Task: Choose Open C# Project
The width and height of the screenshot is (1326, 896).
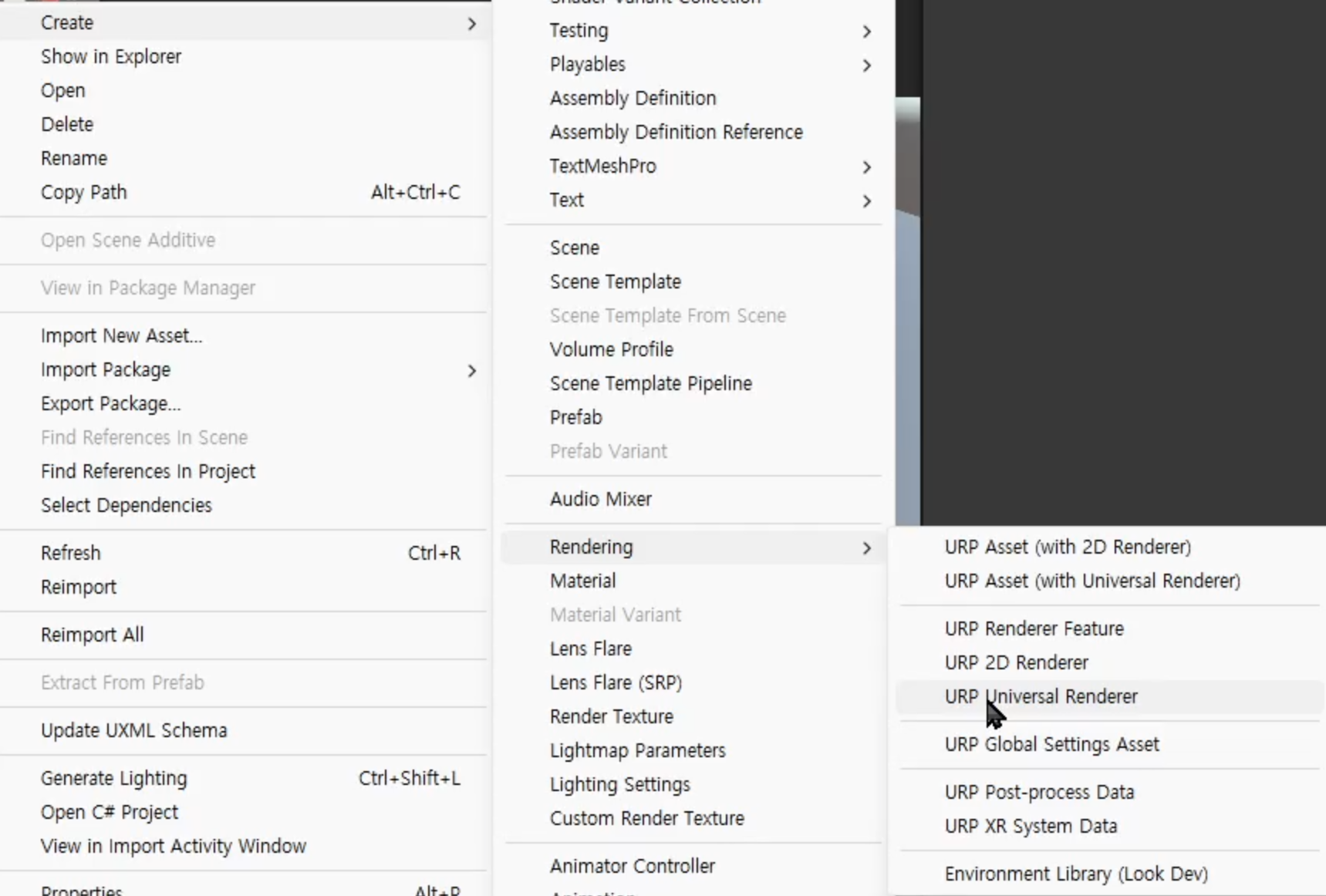Action: pos(245,813)
